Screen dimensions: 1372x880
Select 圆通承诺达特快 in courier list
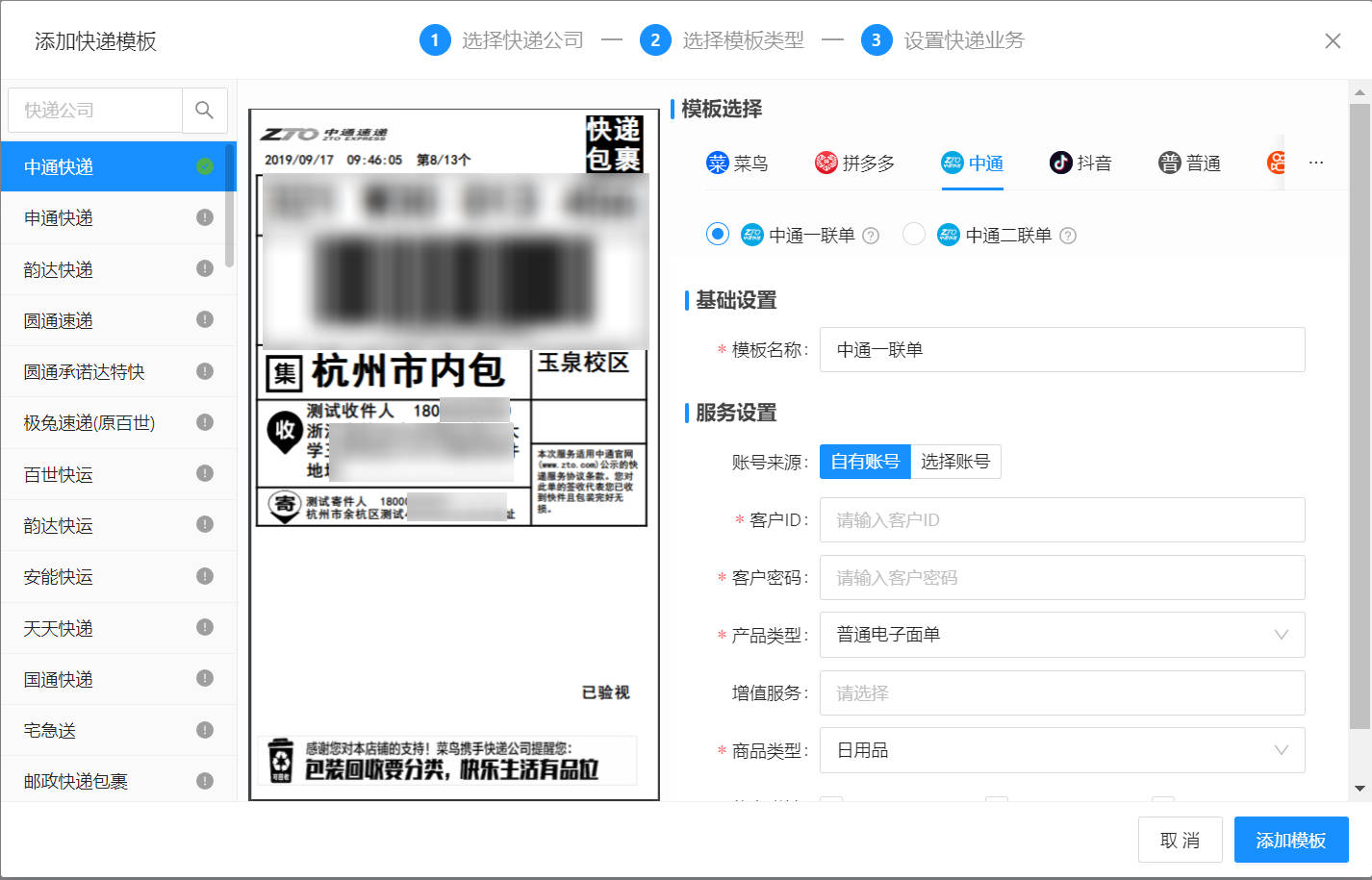pyautogui.click(x=118, y=371)
